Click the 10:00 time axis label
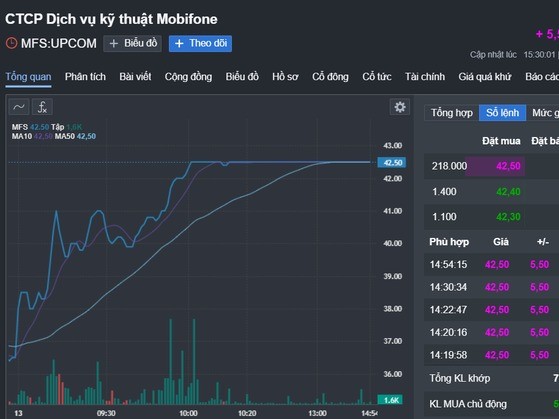The height and width of the screenshot is (419, 559). pyautogui.click(x=188, y=413)
